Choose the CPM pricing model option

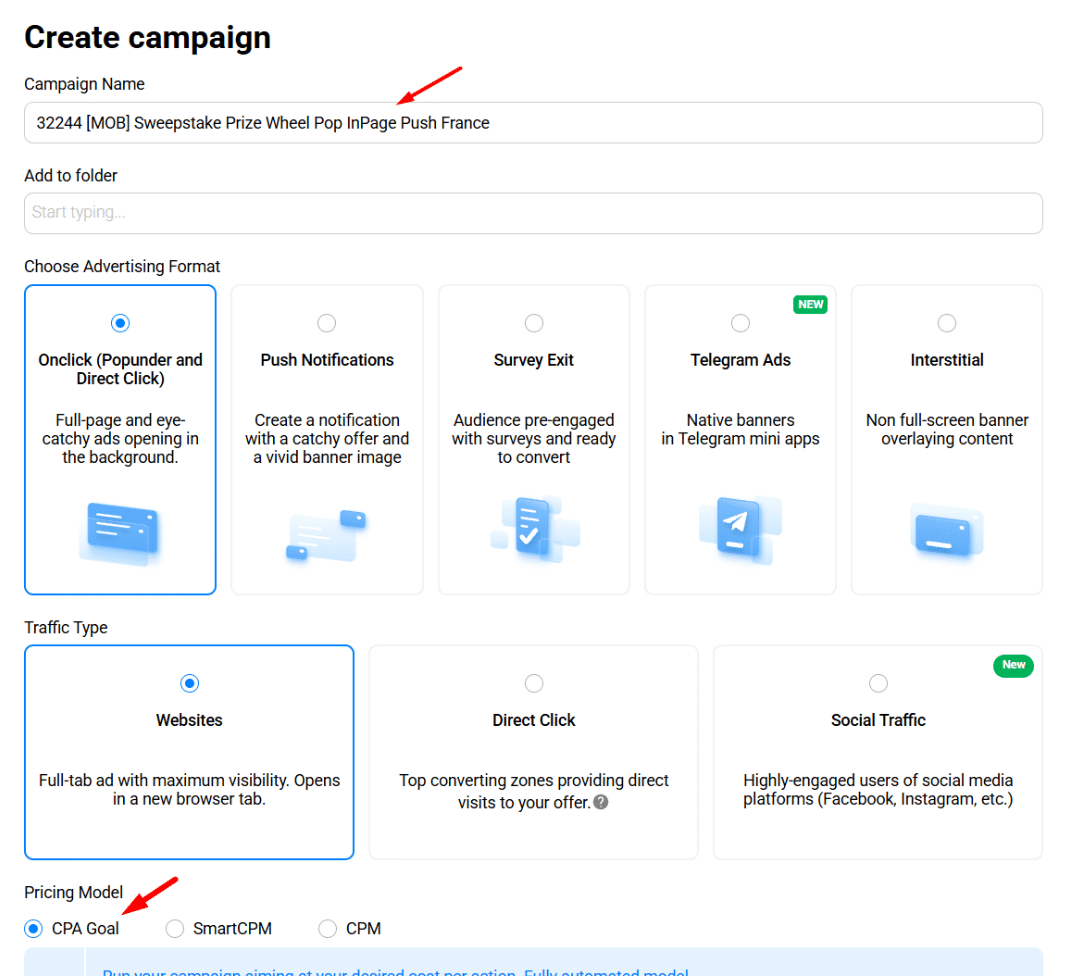pyautogui.click(x=327, y=929)
